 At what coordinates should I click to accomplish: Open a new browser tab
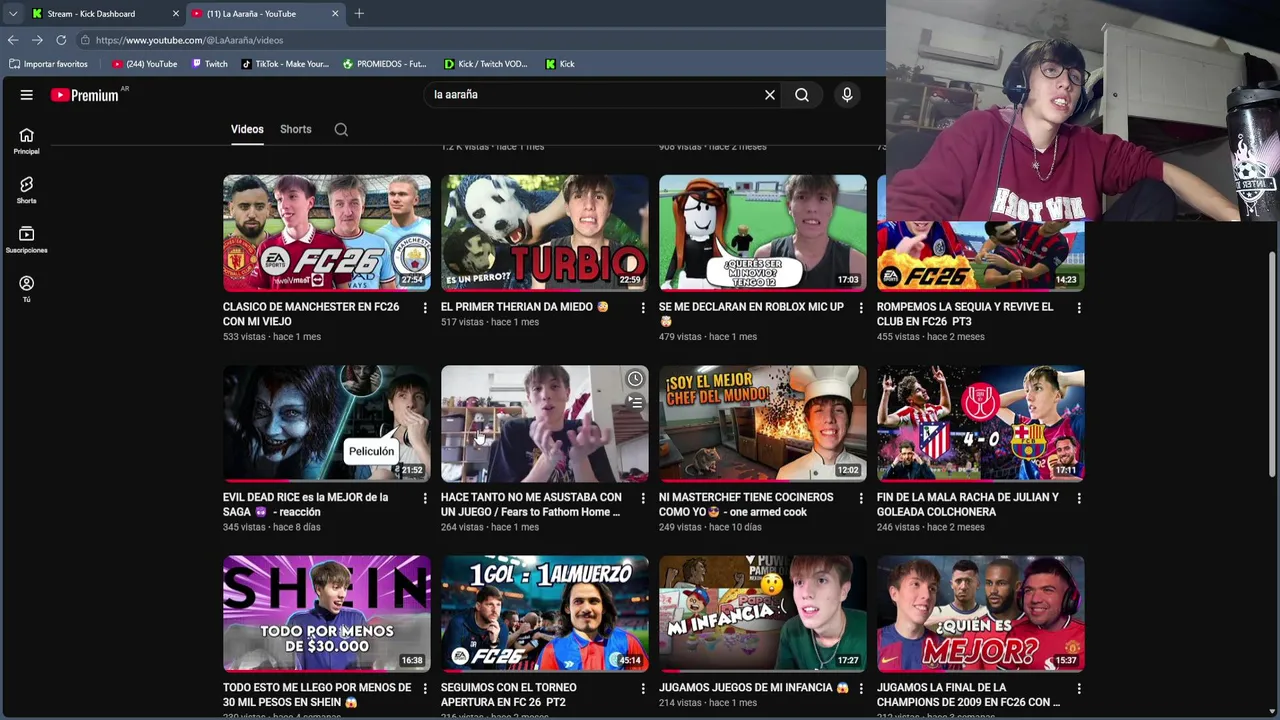[359, 13]
